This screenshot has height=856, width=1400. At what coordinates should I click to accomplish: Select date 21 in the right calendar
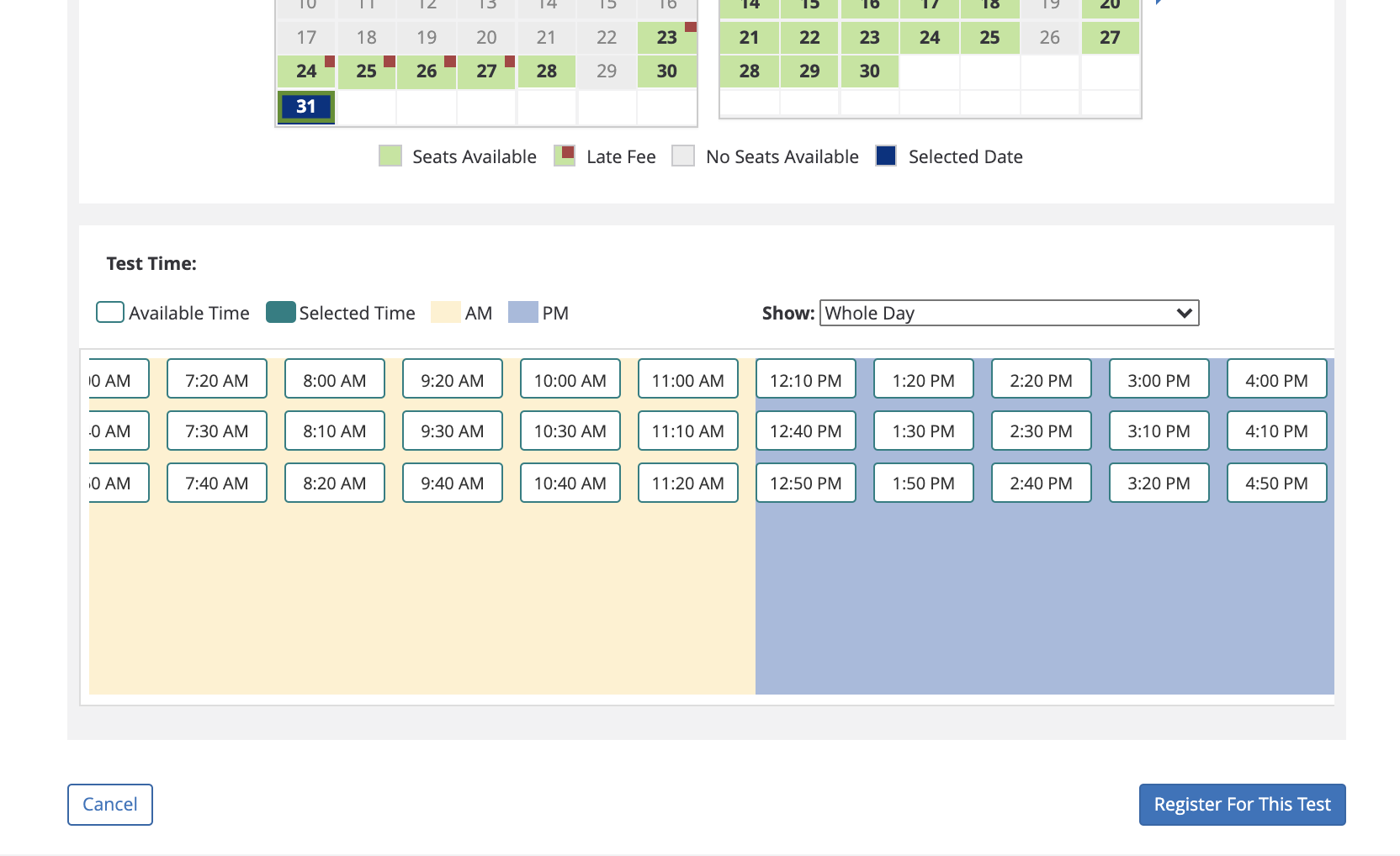click(x=749, y=38)
